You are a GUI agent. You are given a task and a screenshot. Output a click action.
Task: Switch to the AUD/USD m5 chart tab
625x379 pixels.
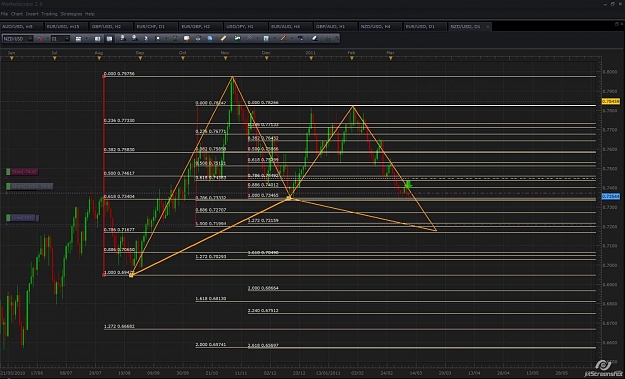(x=22, y=27)
